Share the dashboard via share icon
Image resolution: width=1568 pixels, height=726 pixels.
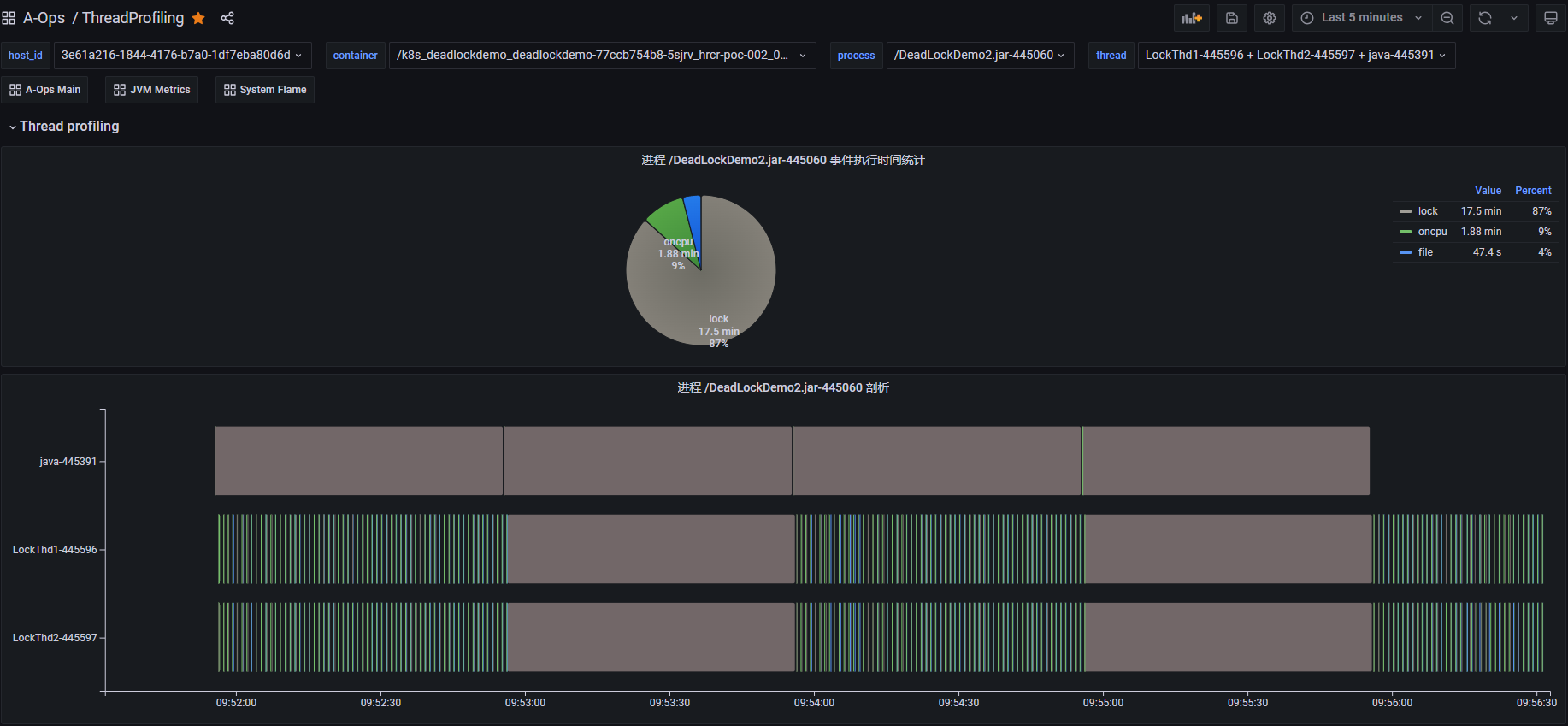pyautogui.click(x=227, y=18)
